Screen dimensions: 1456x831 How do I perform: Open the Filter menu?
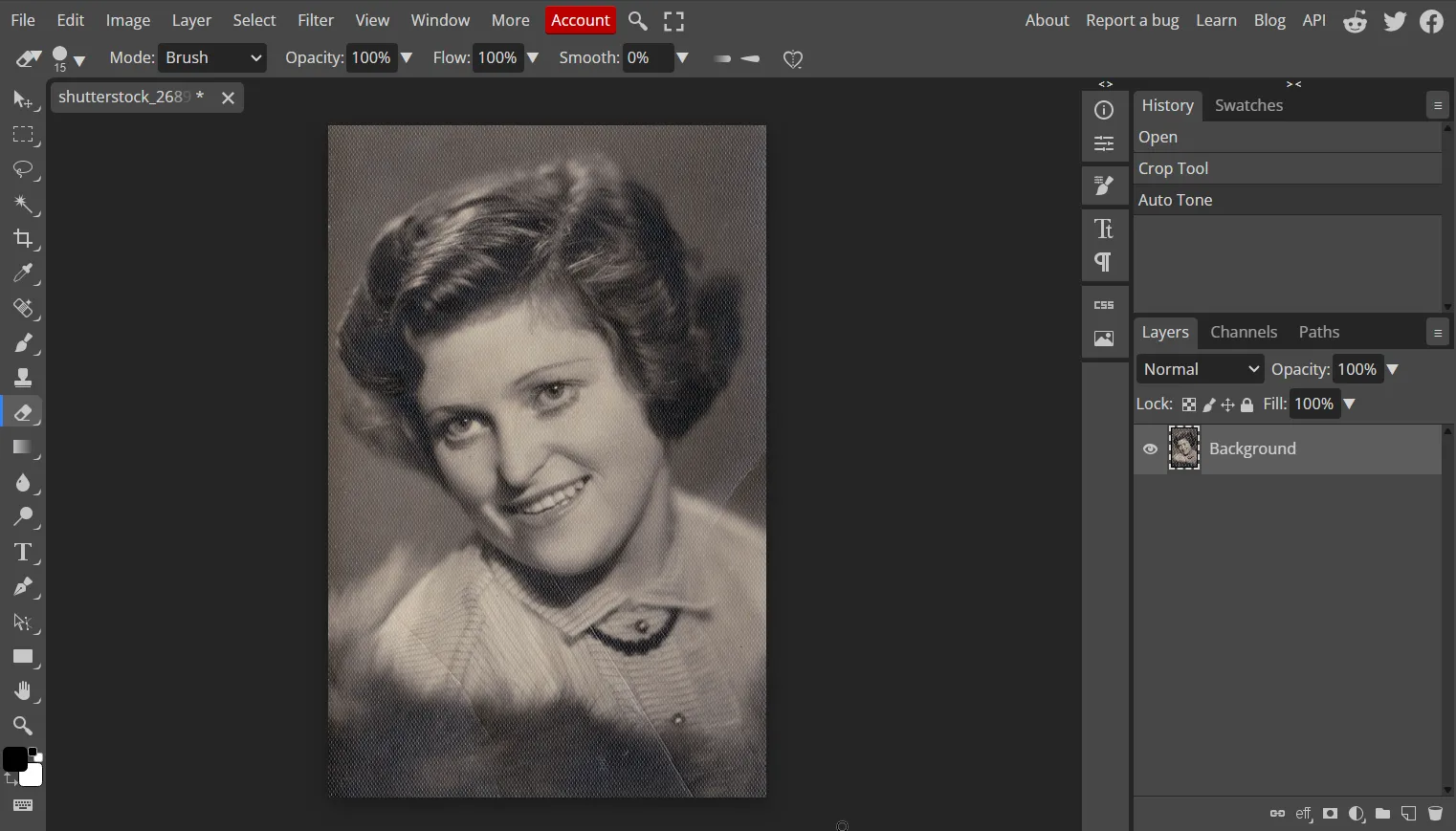click(316, 20)
